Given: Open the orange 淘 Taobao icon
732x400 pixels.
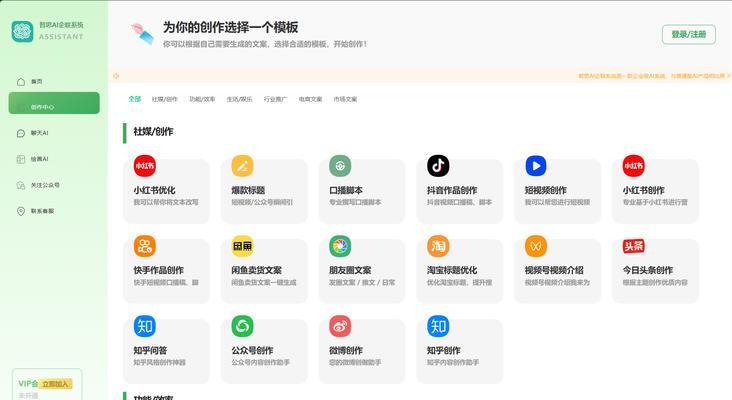Looking at the screenshot, I should (438, 246).
